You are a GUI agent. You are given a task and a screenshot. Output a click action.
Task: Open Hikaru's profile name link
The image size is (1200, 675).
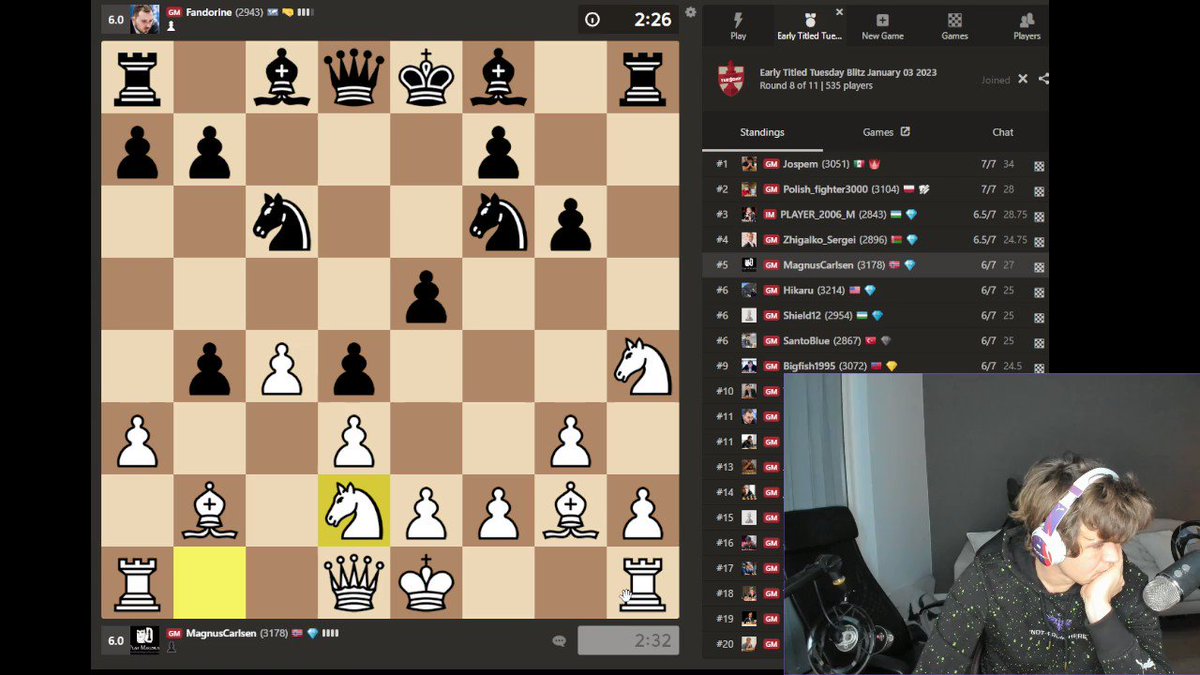coord(798,290)
